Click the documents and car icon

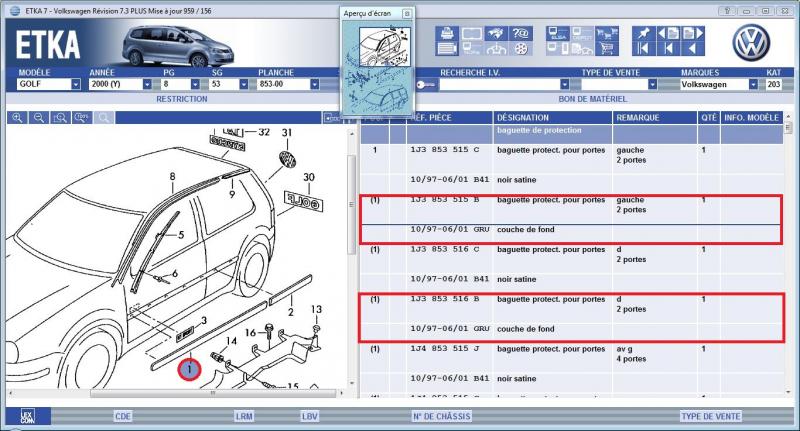click(582, 49)
